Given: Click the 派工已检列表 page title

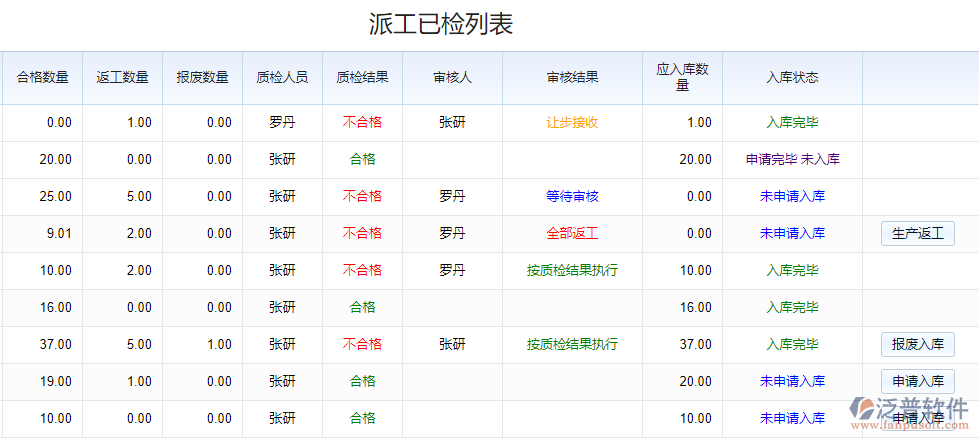Looking at the screenshot, I should click(x=441, y=24).
